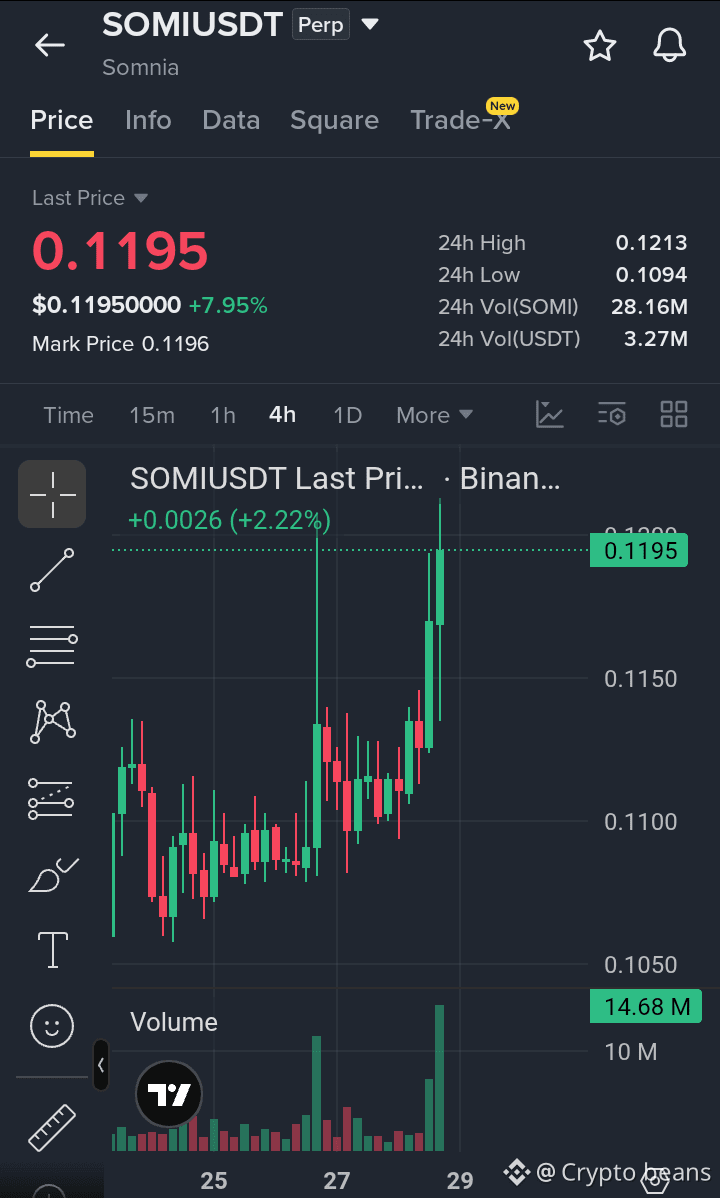Switch to the Square tab
Viewport: 720px width, 1198px height.
[x=335, y=120]
